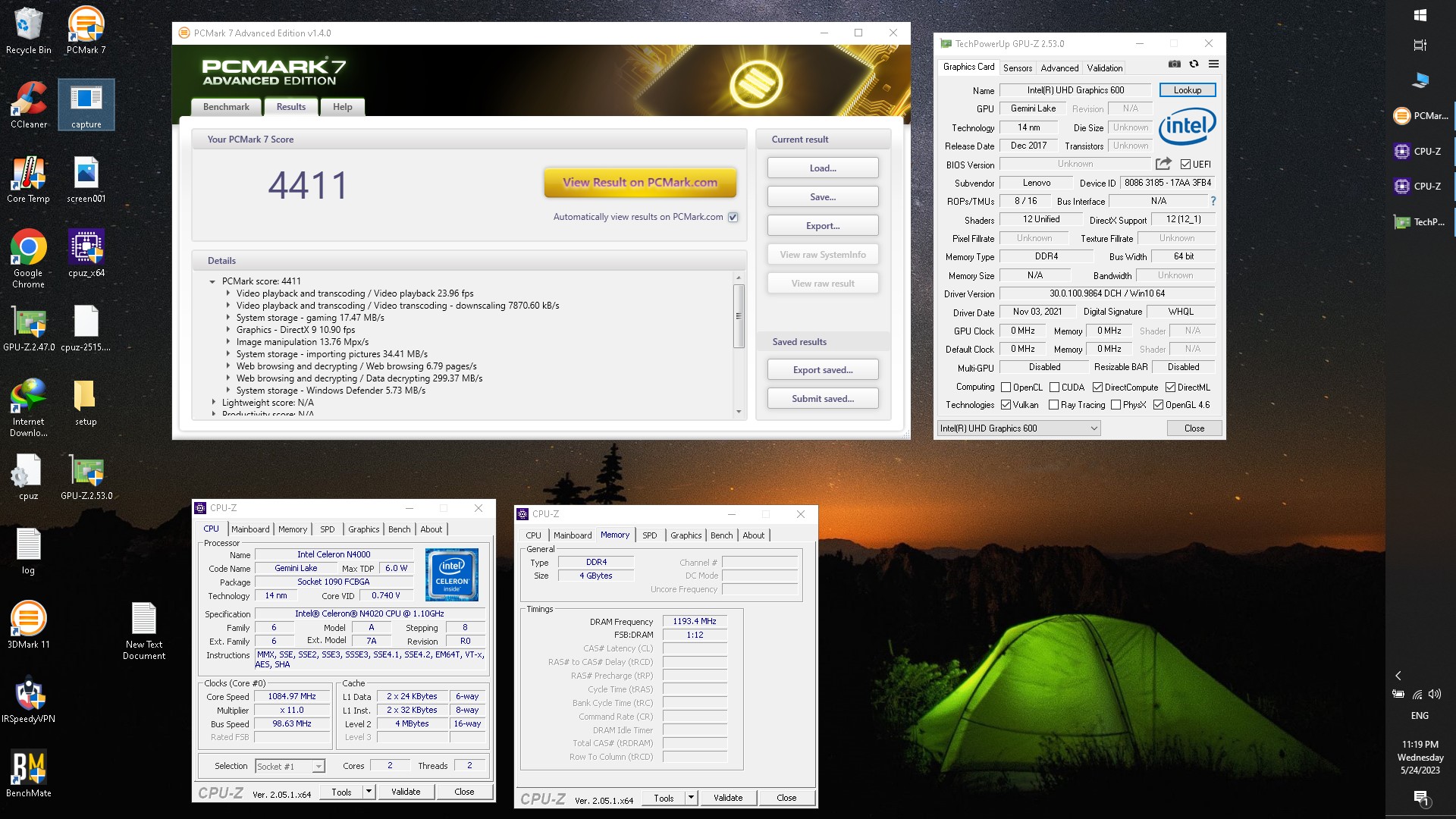Switch to the Benchmark tab in PCMark

click(226, 107)
